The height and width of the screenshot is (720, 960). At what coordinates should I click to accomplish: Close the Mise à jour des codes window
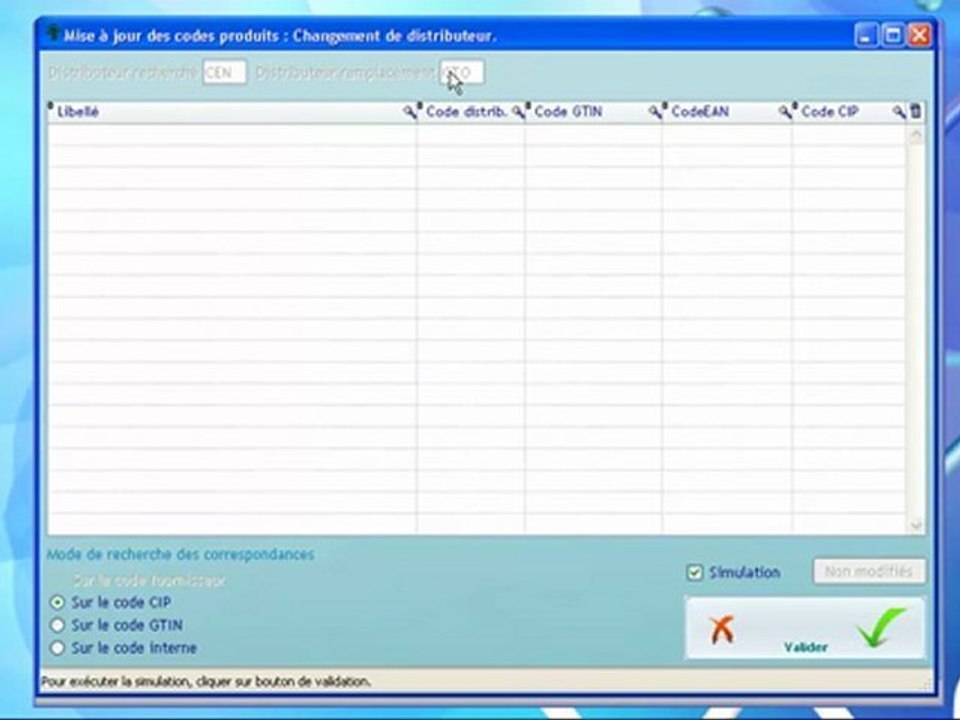pyautogui.click(x=919, y=36)
